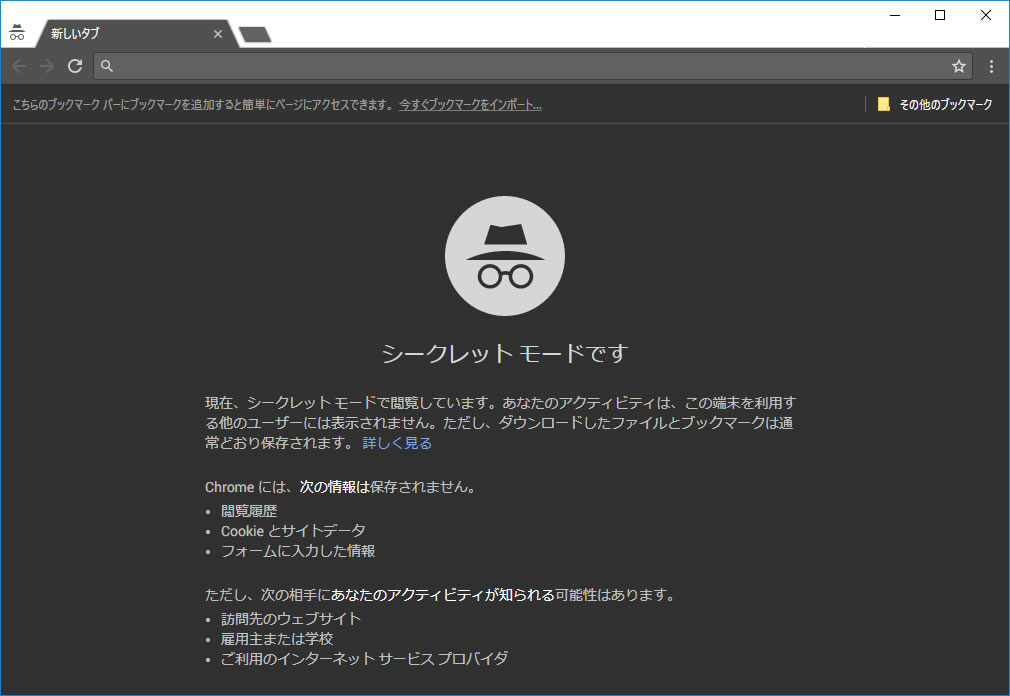
Task: Close the Chrome window
Action: (986, 15)
